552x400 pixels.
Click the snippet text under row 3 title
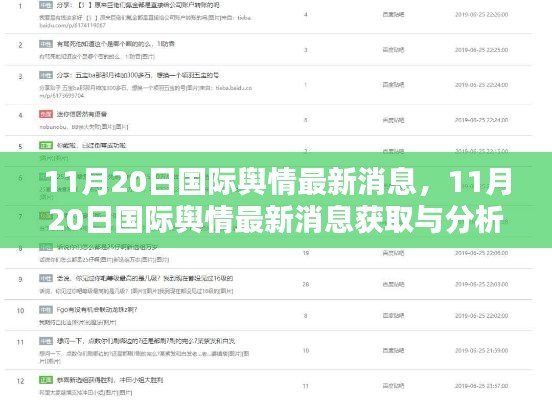coord(145,92)
